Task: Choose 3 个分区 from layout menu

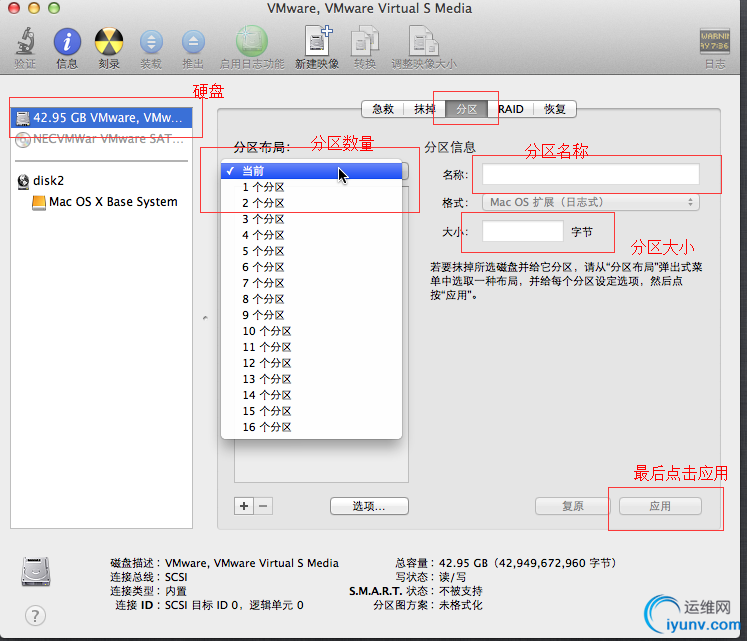Action: coord(312,219)
